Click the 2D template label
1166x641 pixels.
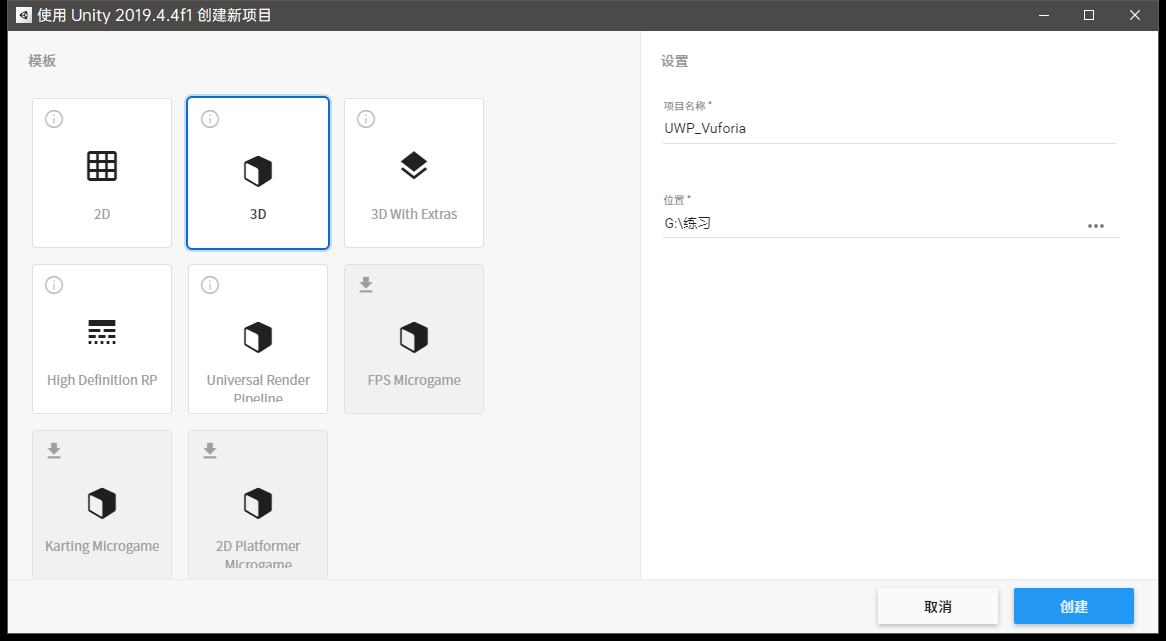102,214
